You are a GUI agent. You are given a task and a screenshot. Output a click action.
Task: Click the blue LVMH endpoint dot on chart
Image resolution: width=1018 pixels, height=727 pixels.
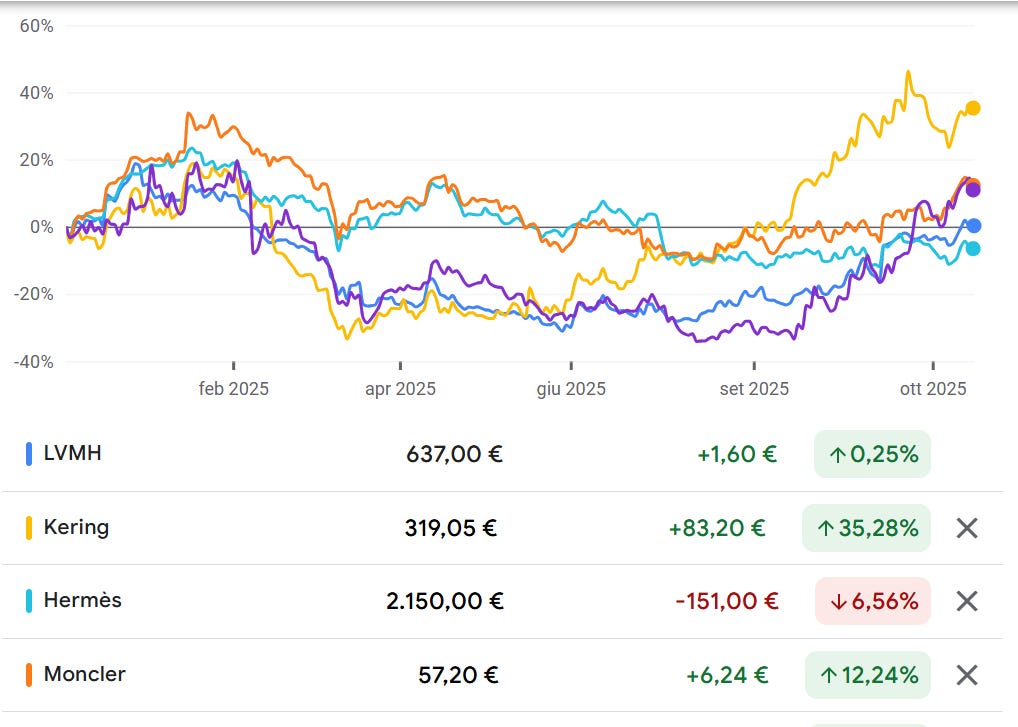(x=973, y=226)
